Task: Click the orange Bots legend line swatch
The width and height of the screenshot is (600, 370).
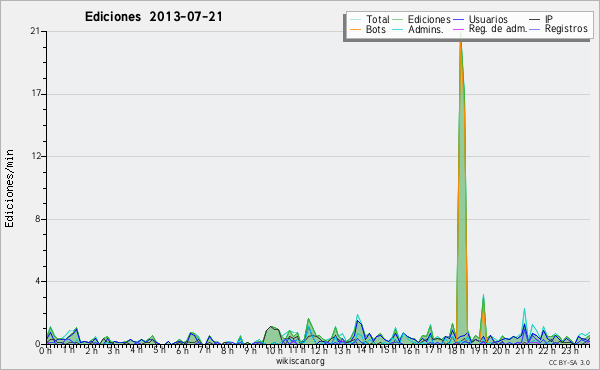Action: 355,29
